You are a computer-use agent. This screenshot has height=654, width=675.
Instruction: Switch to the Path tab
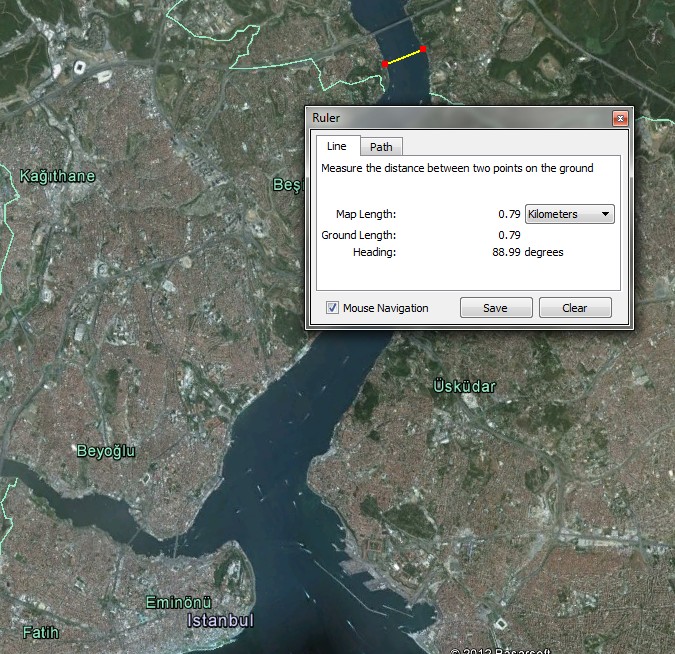tap(381, 147)
